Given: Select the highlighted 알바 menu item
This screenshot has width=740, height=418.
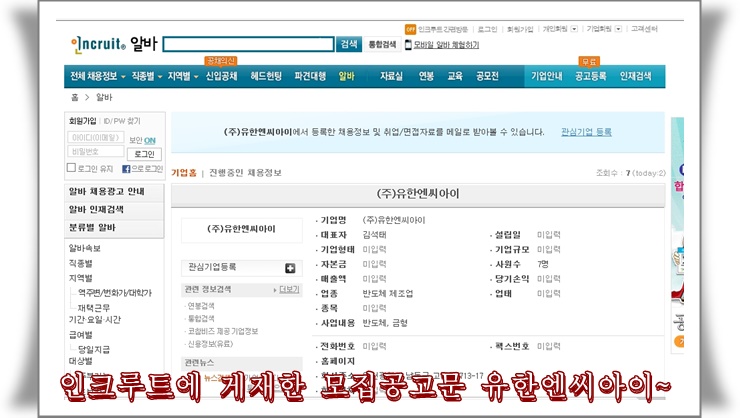Looking at the screenshot, I should point(346,76).
